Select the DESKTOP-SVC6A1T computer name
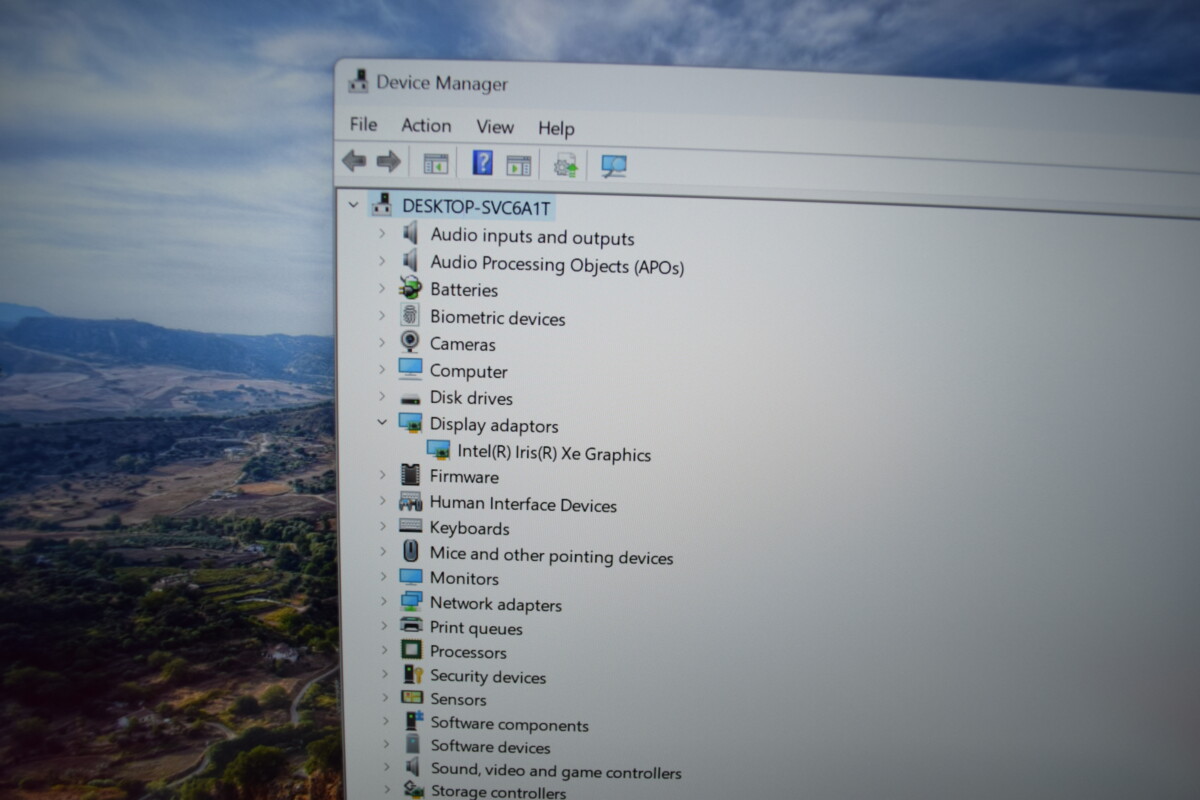The image size is (1200, 800). point(476,207)
